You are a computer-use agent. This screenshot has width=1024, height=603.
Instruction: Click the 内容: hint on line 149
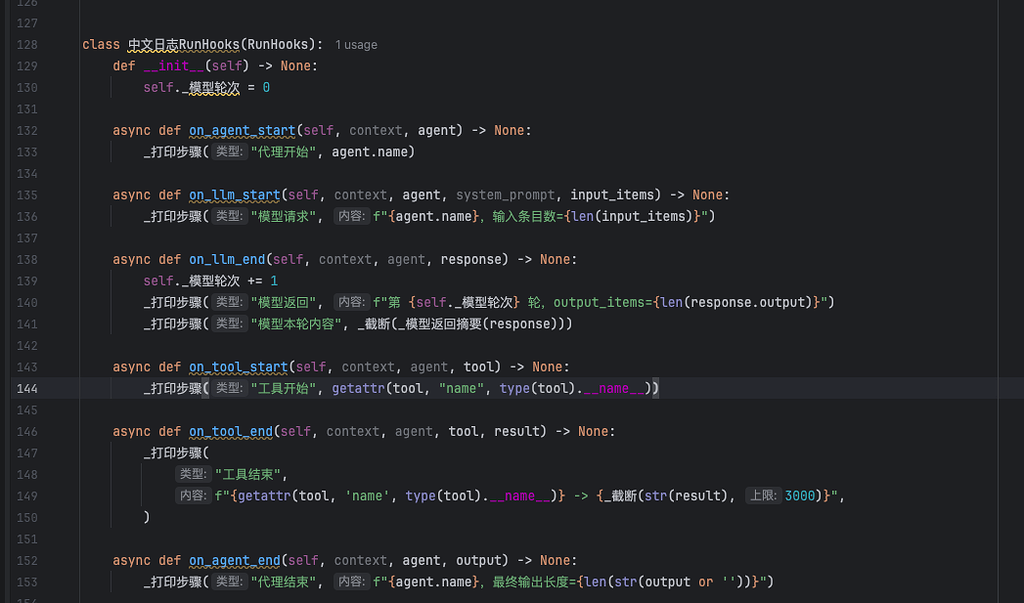[193, 496]
